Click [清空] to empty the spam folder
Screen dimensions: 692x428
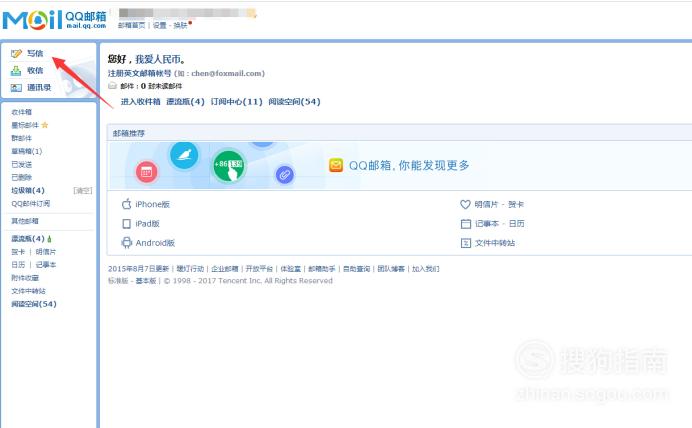pos(83,191)
